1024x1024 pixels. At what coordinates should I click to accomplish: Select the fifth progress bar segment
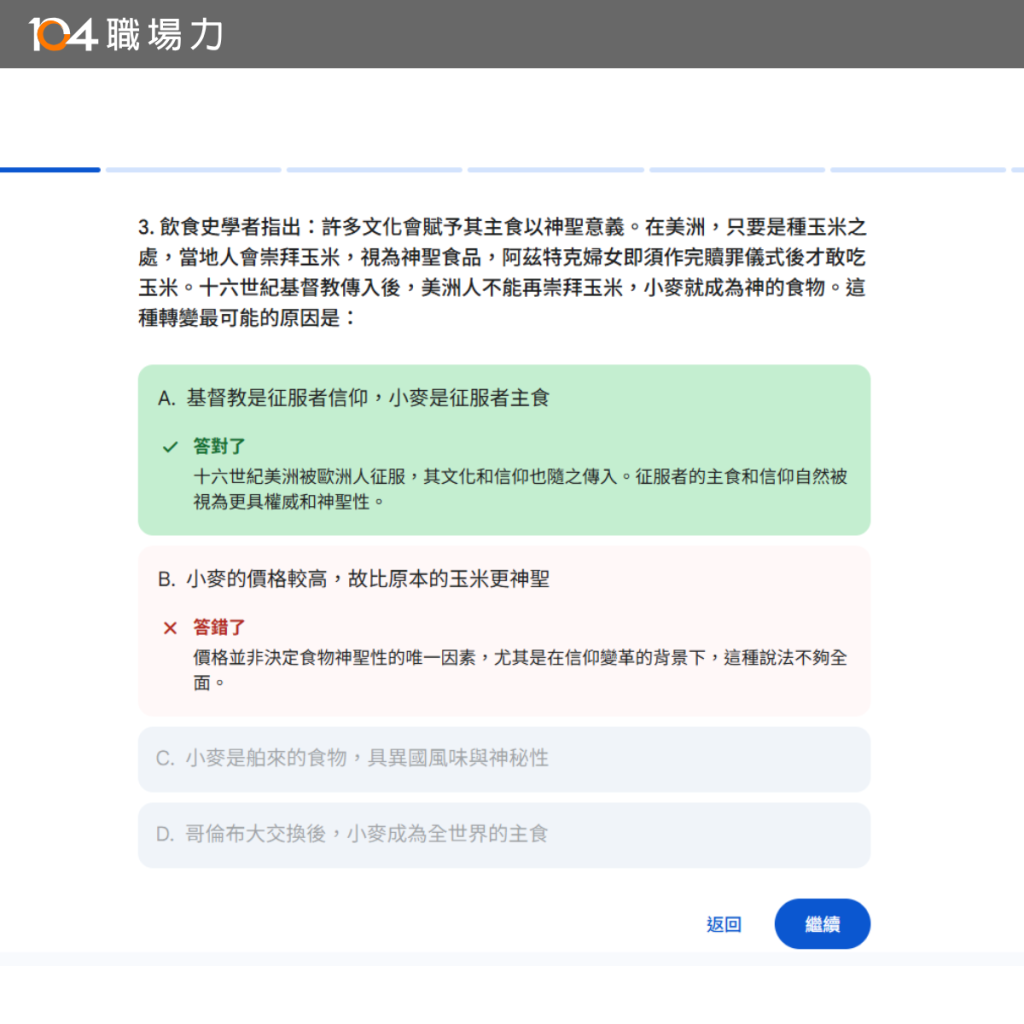pyautogui.click(x=737, y=170)
